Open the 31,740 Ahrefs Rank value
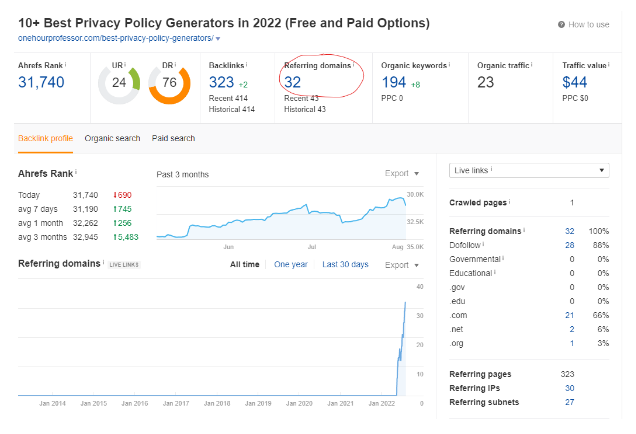The image size is (636, 434). [41, 82]
